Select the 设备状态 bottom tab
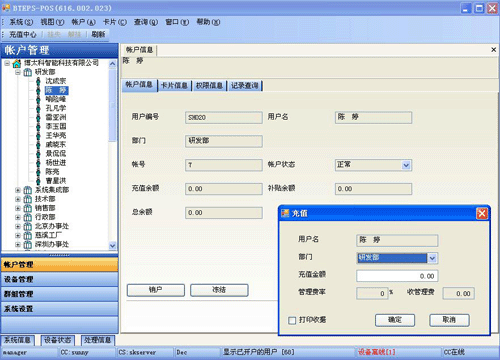Viewport: 500px width, 360px height. click(x=57, y=340)
